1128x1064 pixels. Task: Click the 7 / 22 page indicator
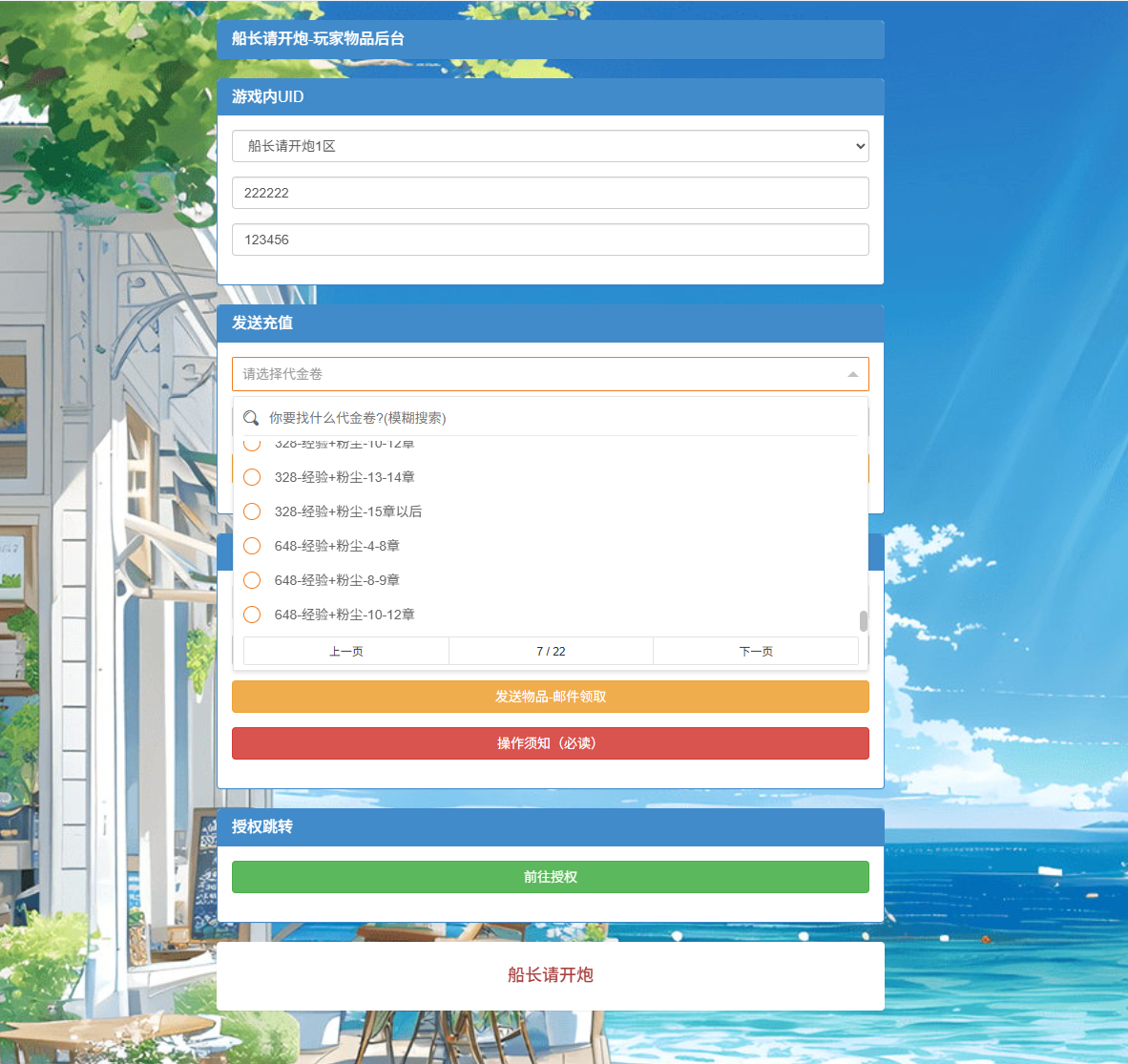click(x=551, y=651)
